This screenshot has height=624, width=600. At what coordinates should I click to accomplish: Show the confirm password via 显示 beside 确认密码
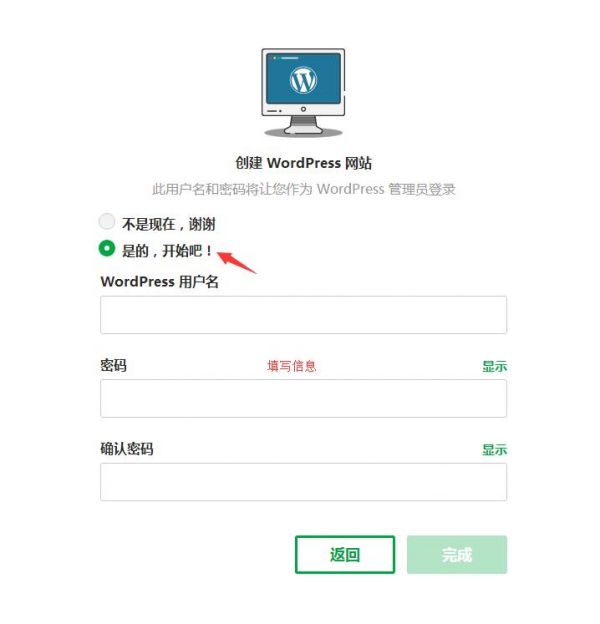point(495,450)
